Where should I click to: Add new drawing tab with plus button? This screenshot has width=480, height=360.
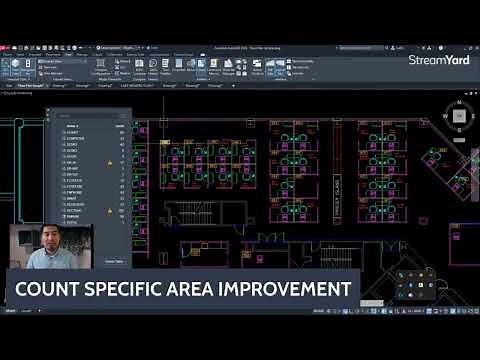tap(233, 86)
